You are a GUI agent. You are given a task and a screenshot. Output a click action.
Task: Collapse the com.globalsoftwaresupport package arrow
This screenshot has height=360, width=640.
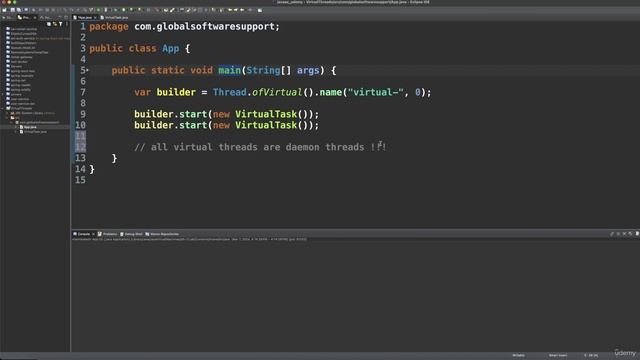pyautogui.click(x=12, y=122)
